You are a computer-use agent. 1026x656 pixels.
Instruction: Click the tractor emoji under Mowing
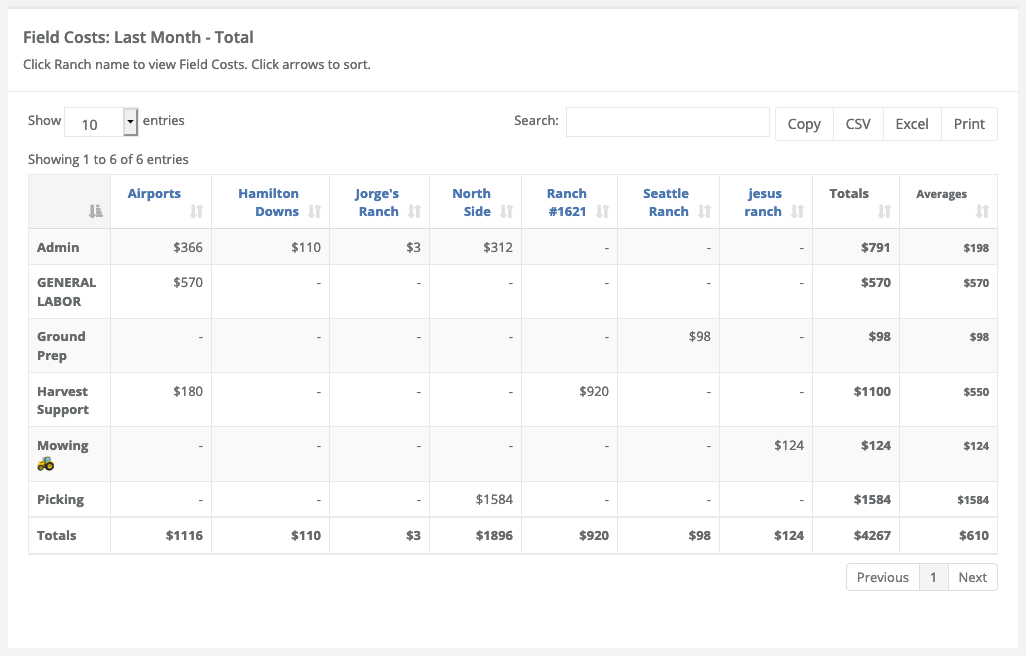click(46, 464)
